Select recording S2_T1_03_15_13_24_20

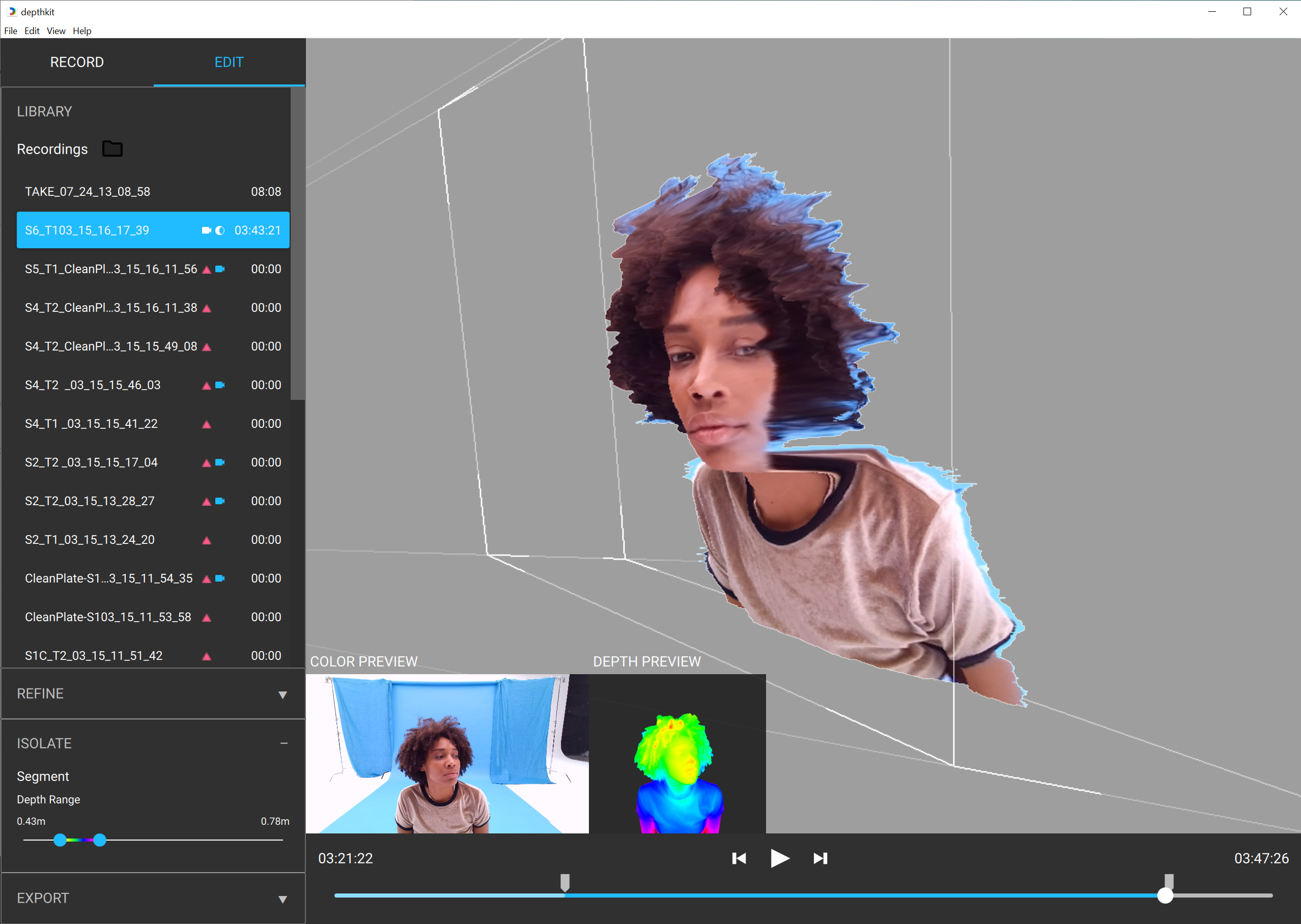click(90, 539)
